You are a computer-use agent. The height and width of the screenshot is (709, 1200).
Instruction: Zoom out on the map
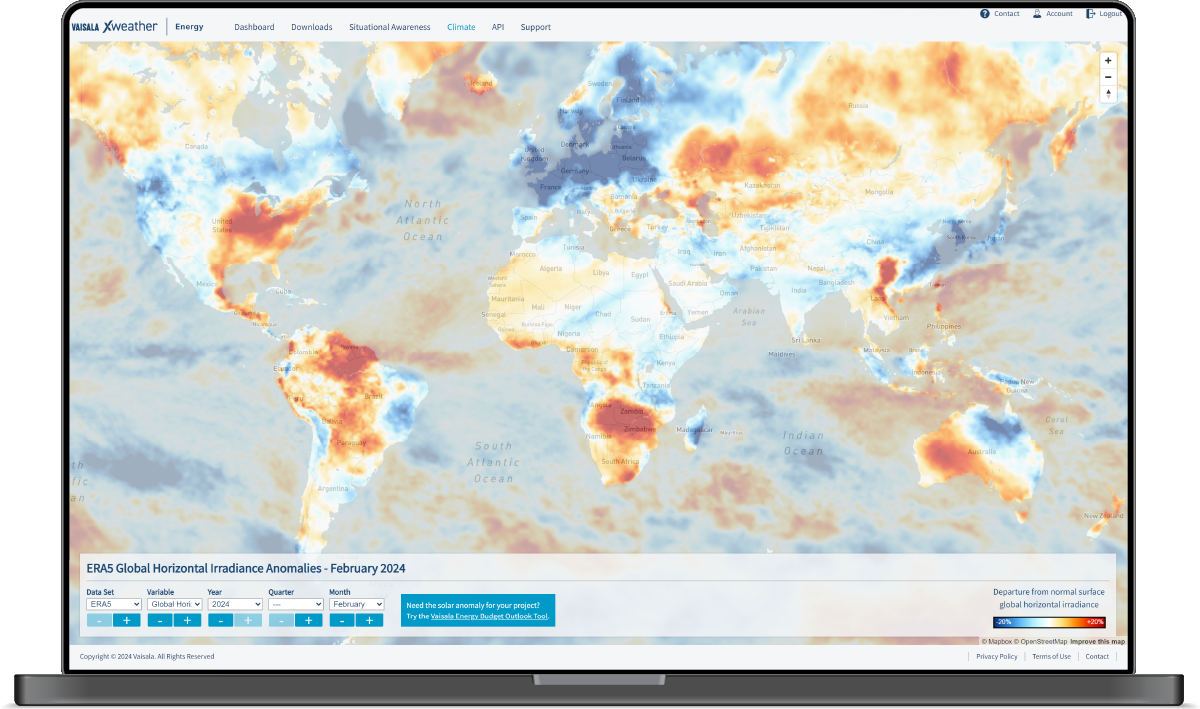click(1108, 77)
